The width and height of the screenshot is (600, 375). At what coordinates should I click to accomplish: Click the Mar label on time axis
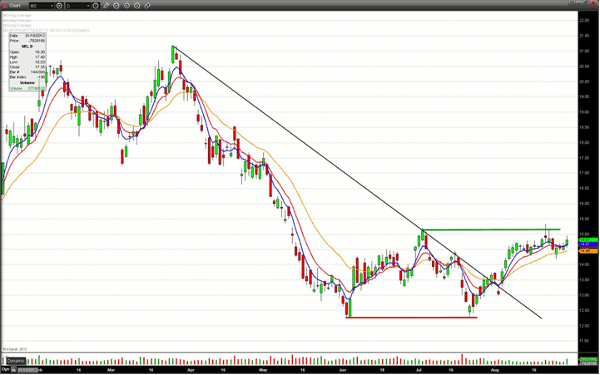111,370
